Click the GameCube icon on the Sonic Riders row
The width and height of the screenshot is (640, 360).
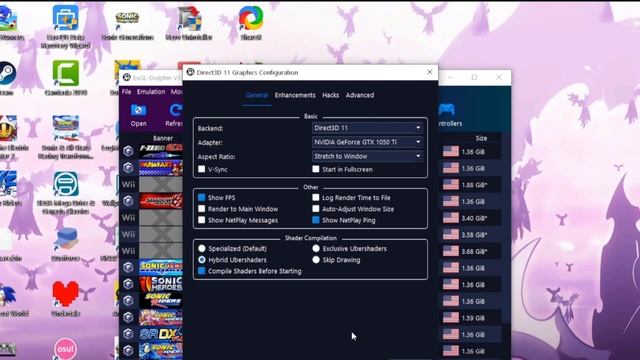pyautogui.click(x=128, y=301)
